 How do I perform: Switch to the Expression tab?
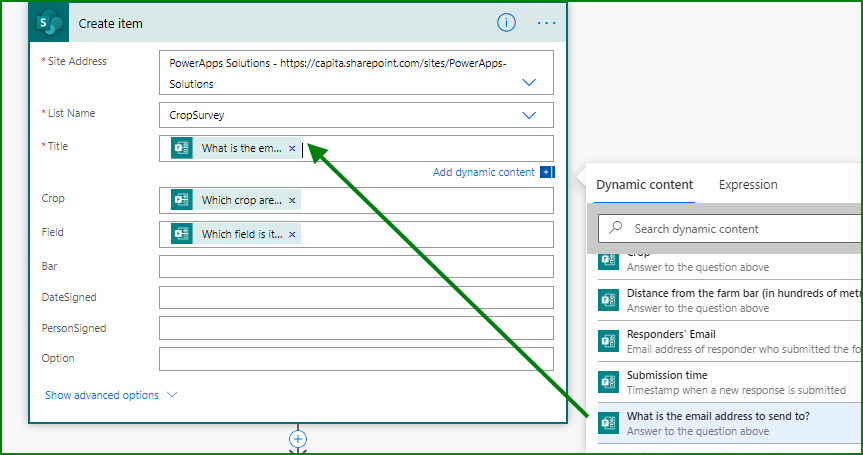click(748, 185)
